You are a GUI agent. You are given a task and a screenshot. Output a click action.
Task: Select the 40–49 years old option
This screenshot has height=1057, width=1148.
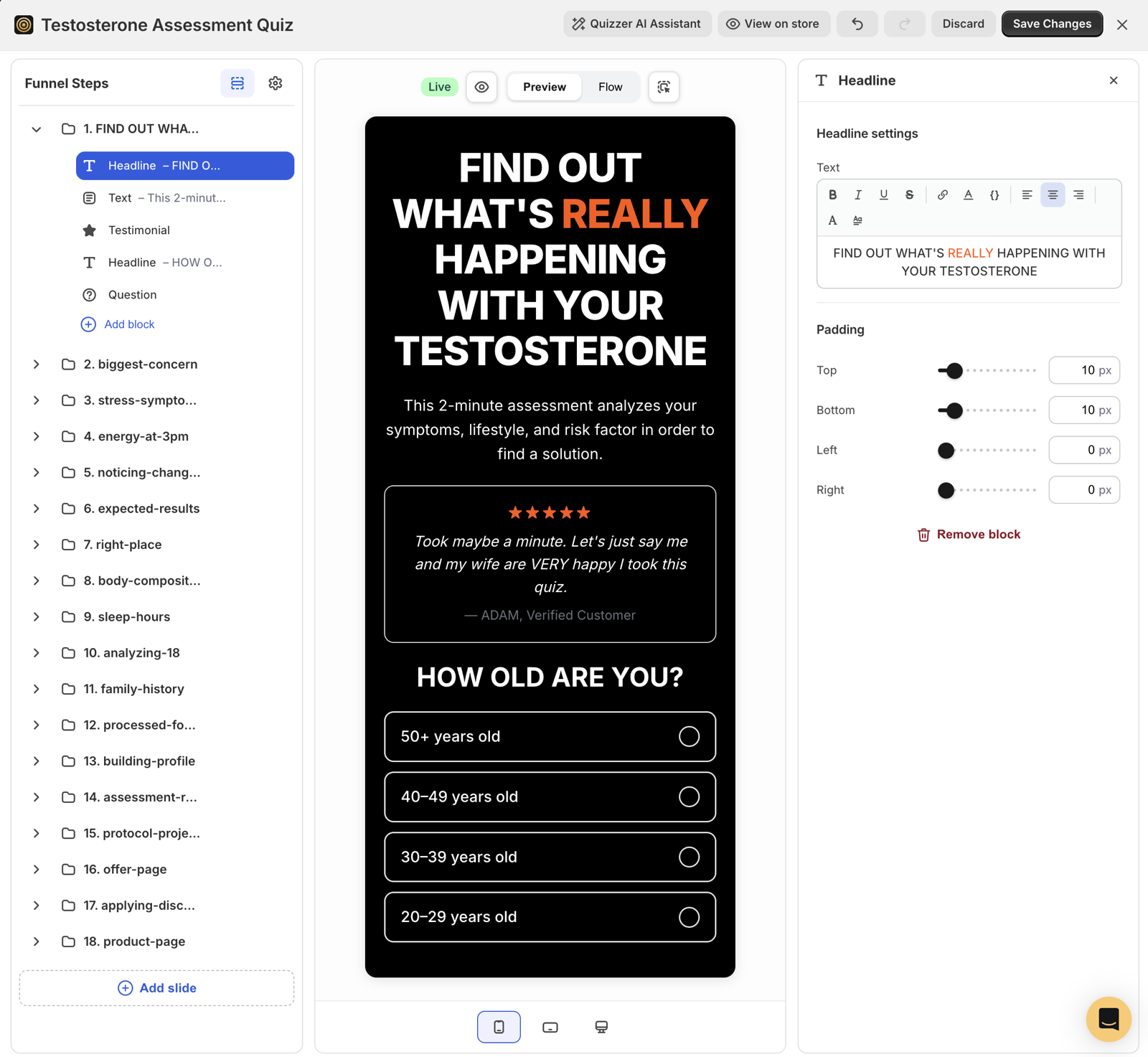550,797
